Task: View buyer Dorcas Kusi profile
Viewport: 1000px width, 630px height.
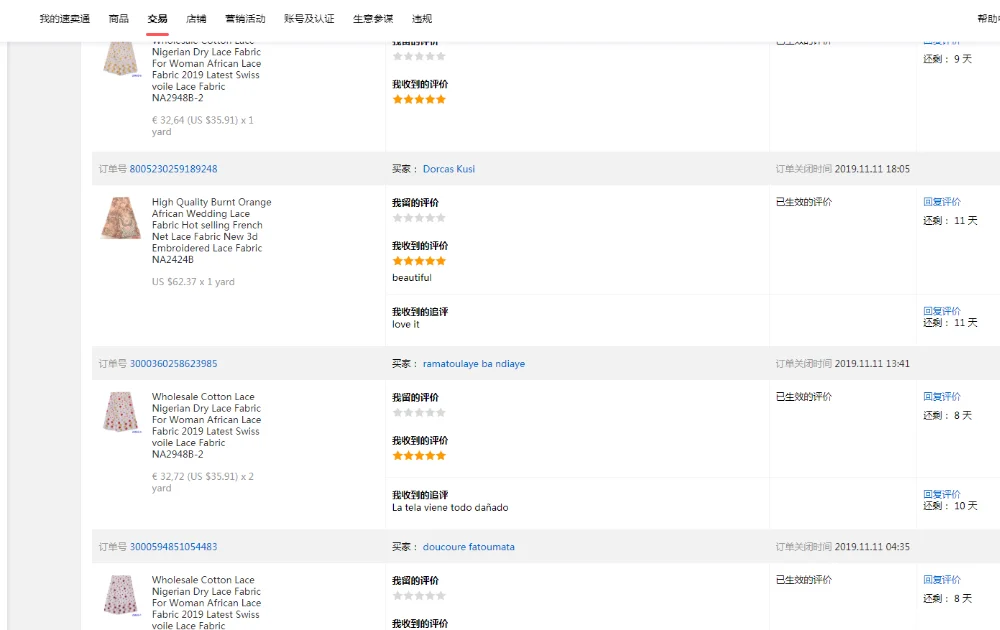Action: click(x=449, y=169)
